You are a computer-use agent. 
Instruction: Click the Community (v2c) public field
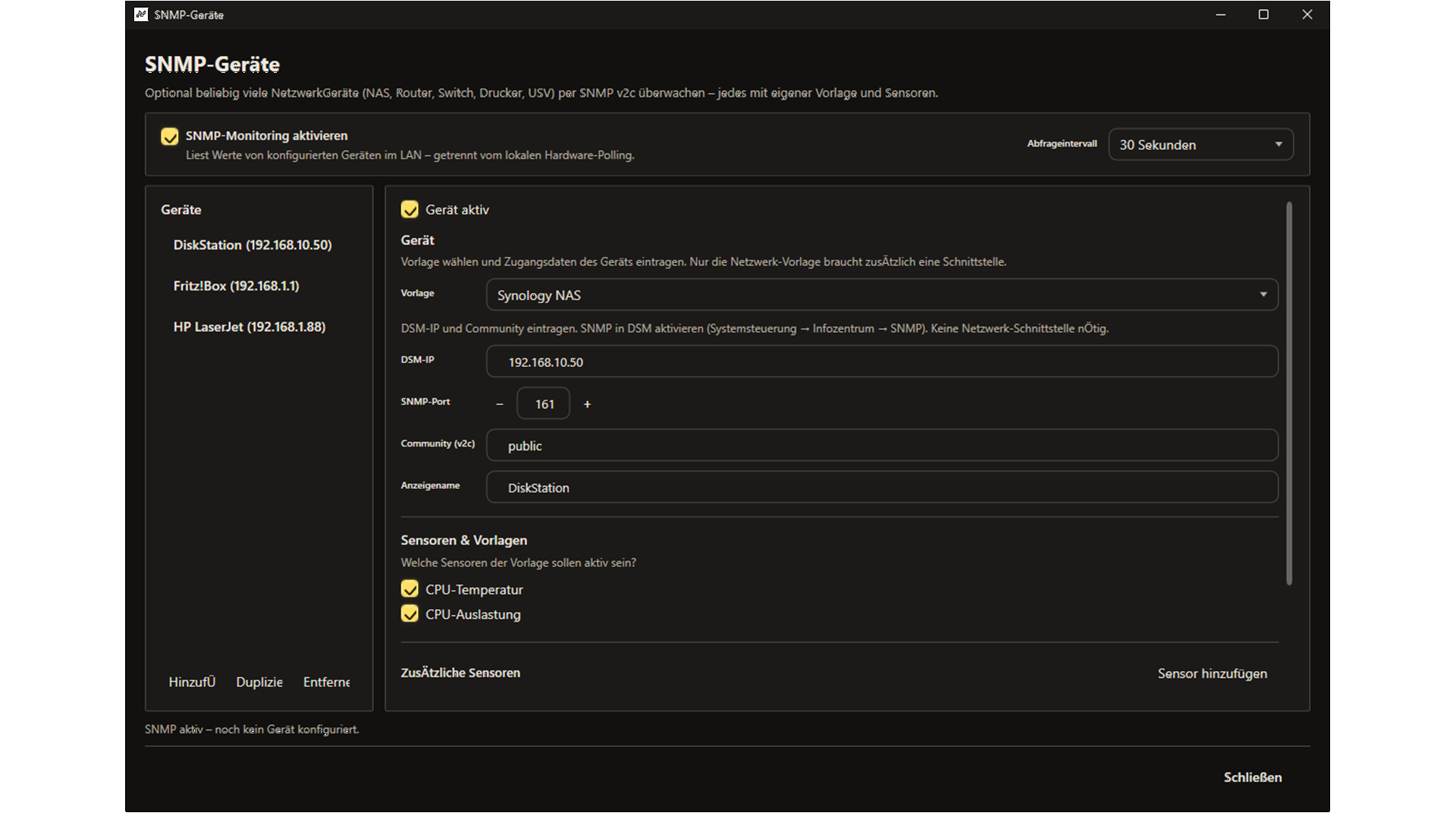pyautogui.click(x=881, y=445)
